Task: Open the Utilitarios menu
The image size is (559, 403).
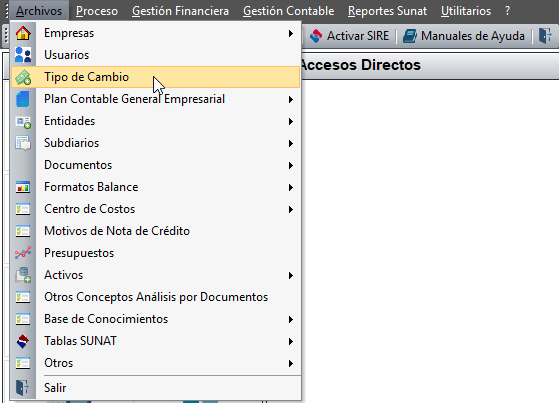Action: 466,11
